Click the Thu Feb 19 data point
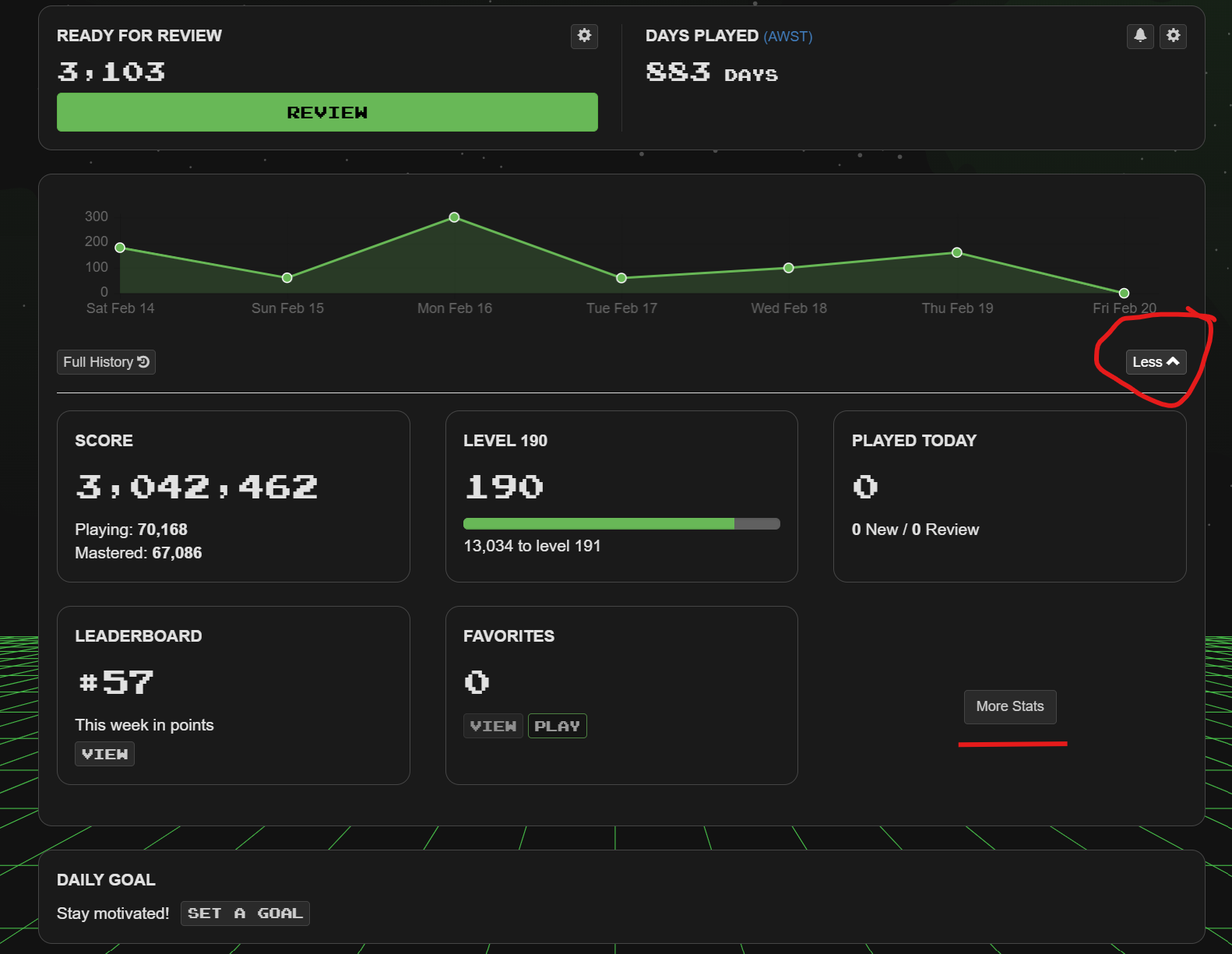Image resolution: width=1232 pixels, height=954 pixels. pyautogui.click(x=957, y=252)
